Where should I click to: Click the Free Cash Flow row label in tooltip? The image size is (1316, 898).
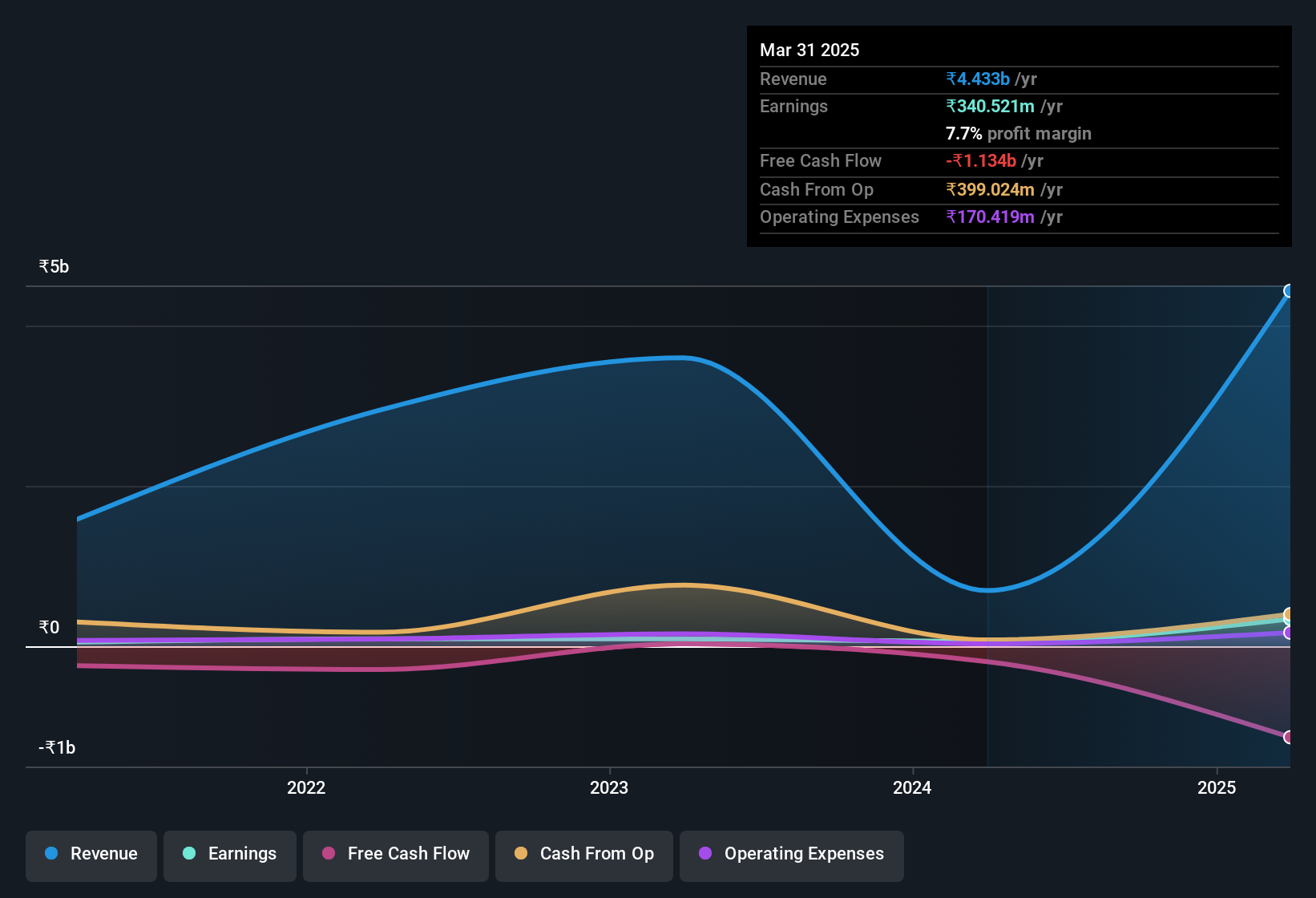821,160
